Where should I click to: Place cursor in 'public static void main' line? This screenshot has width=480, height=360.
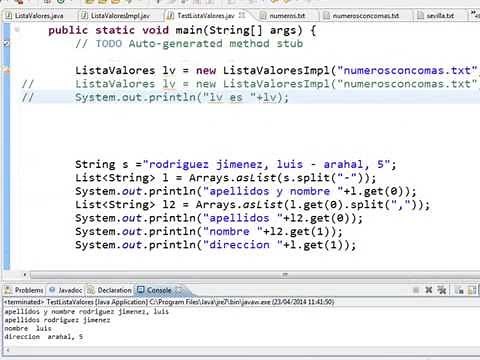coord(182,30)
